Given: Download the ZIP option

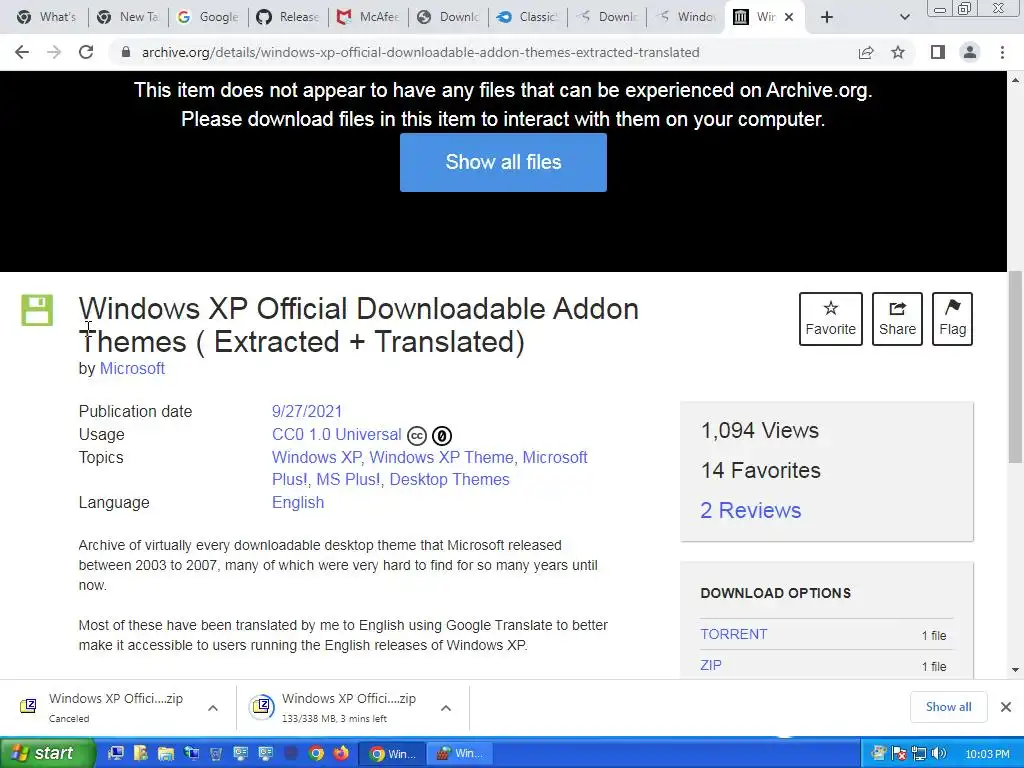Looking at the screenshot, I should [711, 665].
